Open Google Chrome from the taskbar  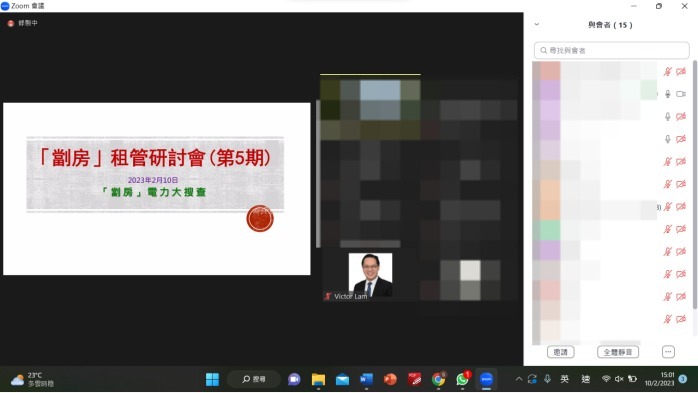[438, 379]
